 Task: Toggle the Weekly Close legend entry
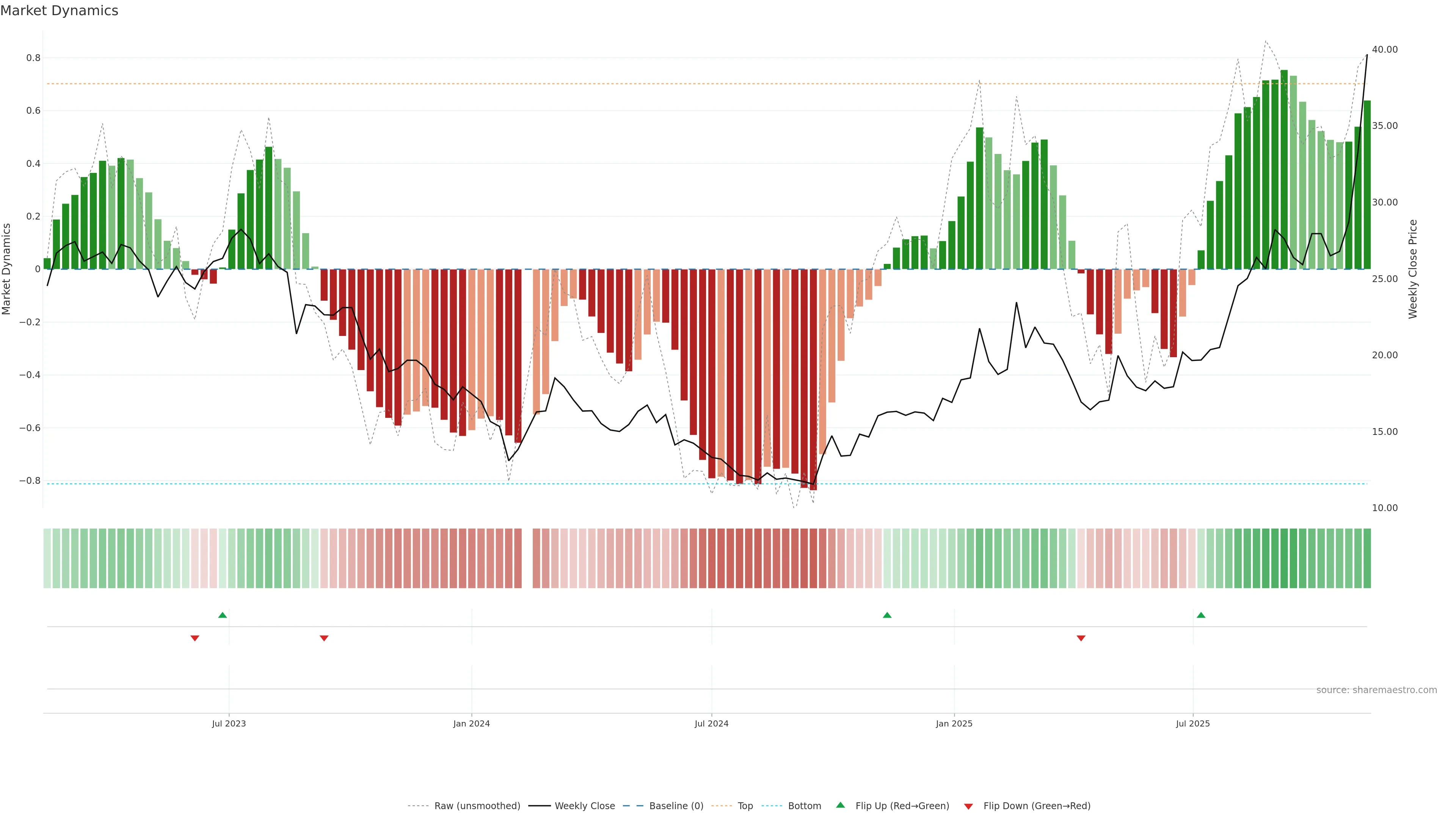[584, 806]
